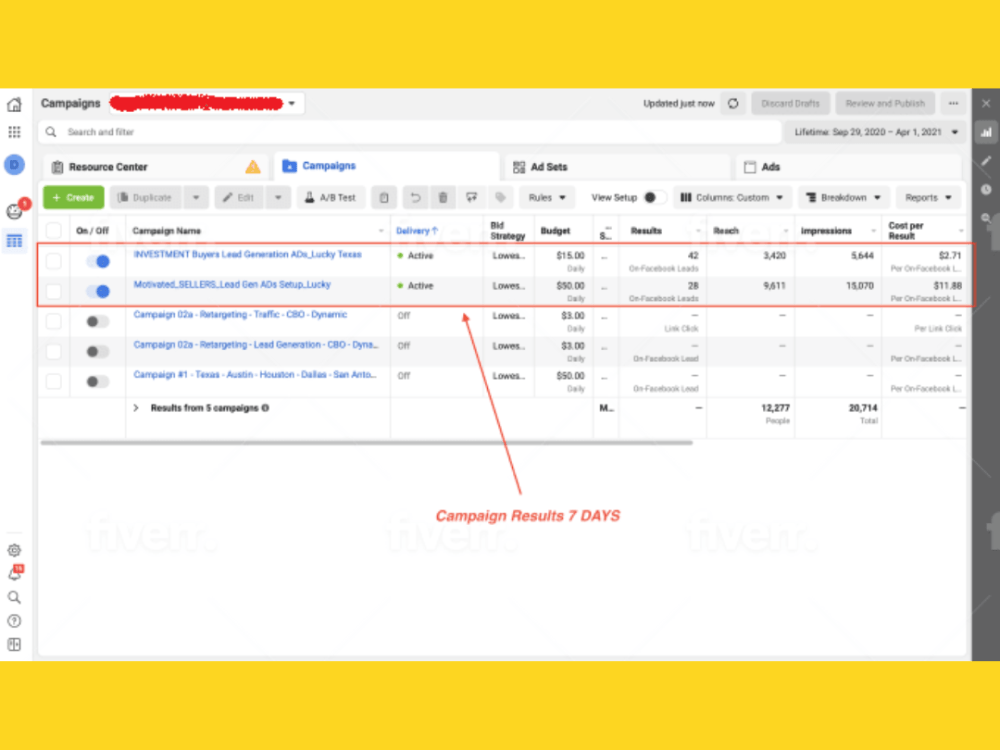Open the history clock icon in right panel
The width and height of the screenshot is (1000, 750).
(x=986, y=189)
